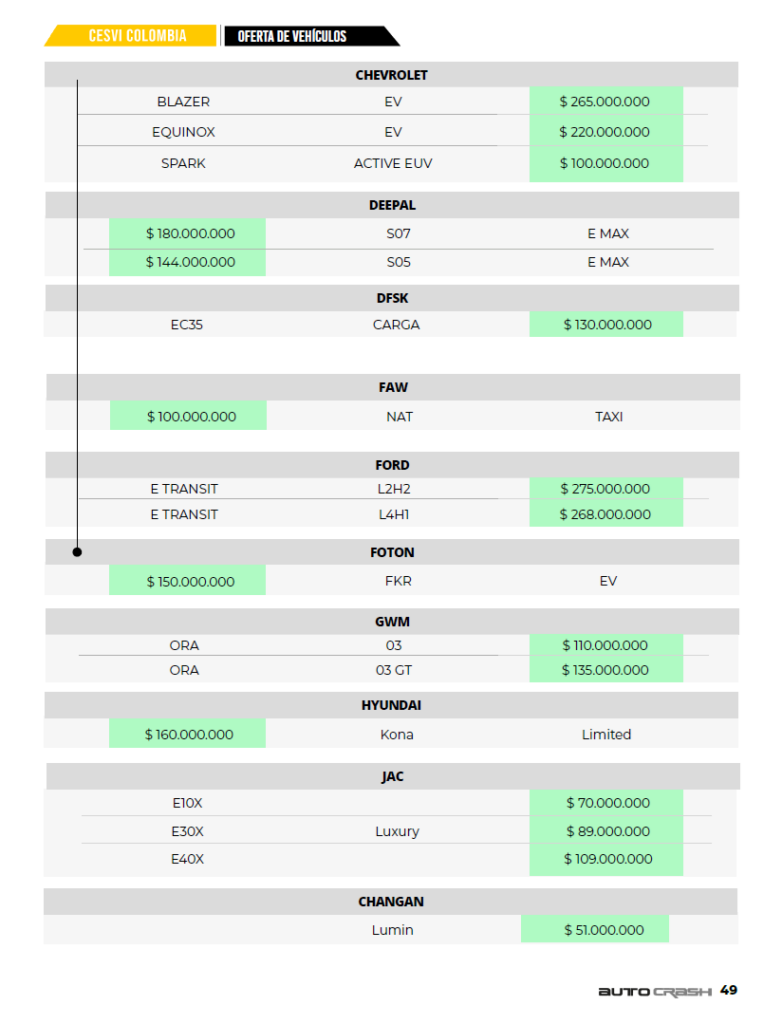Image resolution: width=782 pixels, height=1024 pixels.
Task: Click the Auto Crash logo in the footer
Action: (655, 991)
